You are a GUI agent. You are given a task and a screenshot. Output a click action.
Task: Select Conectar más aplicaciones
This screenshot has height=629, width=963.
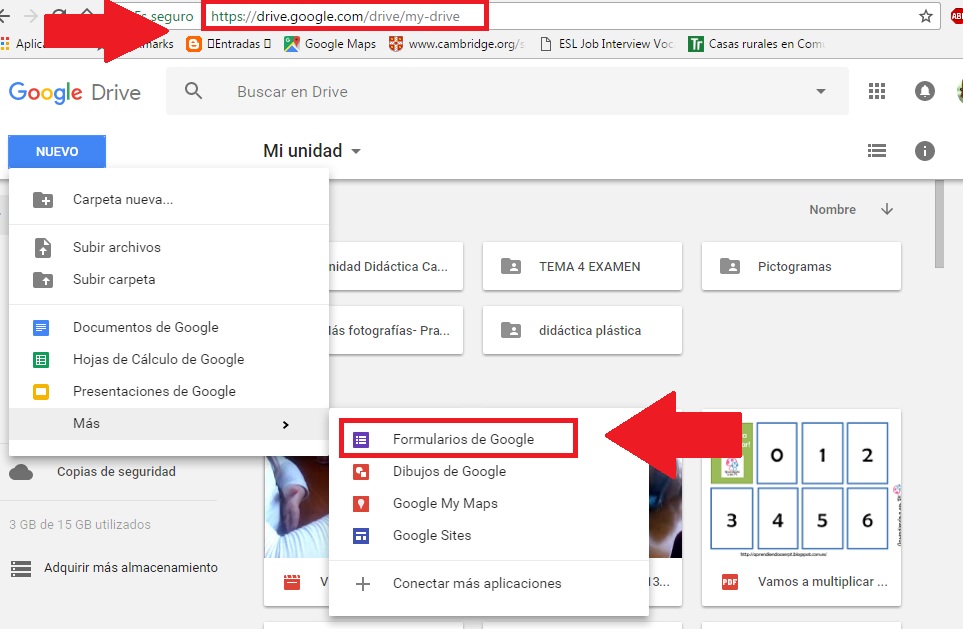pos(489,584)
